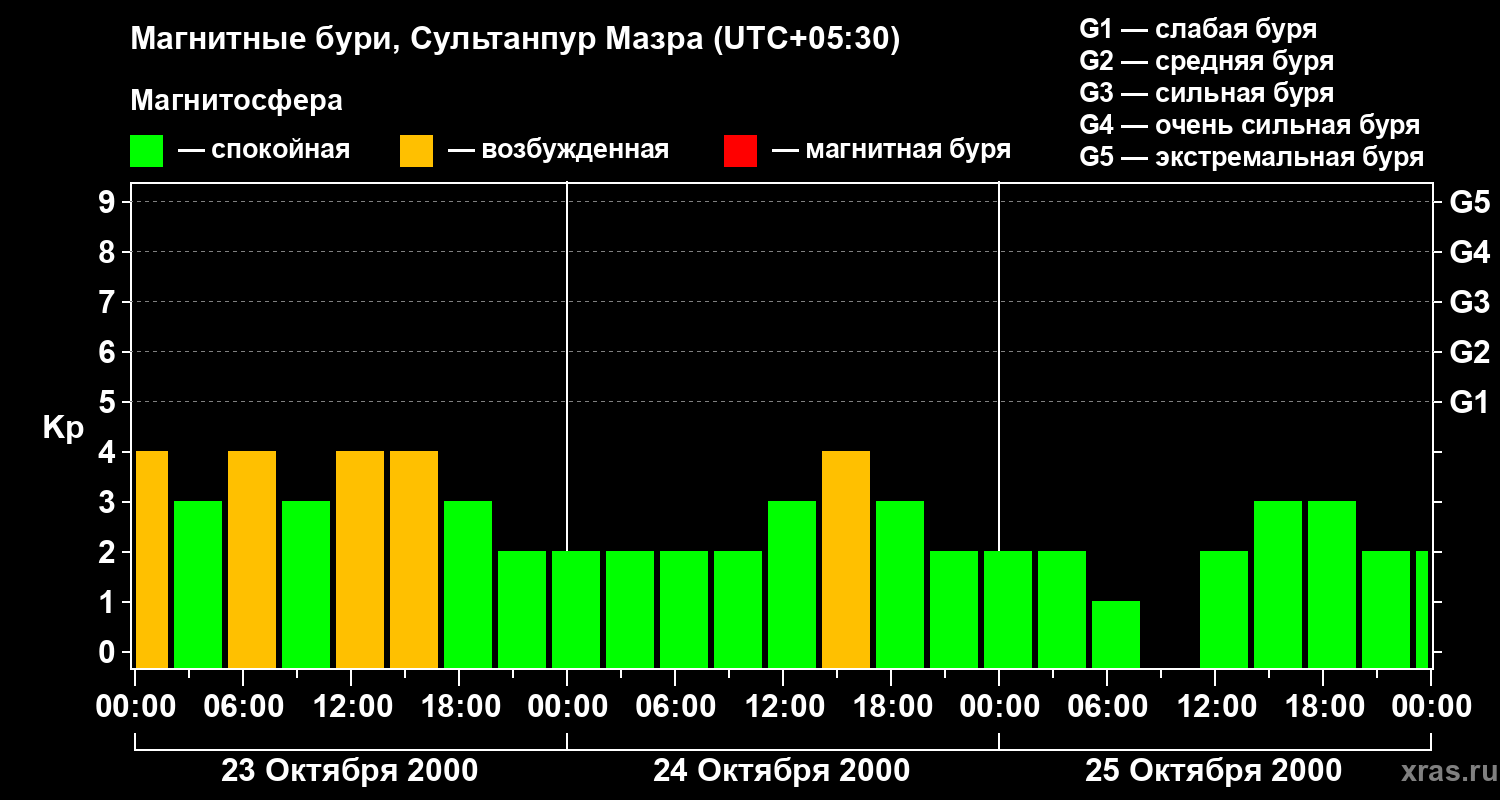Select the green 18:00 bar on 25 Октября
The image size is (1500, 800).
1332,585
